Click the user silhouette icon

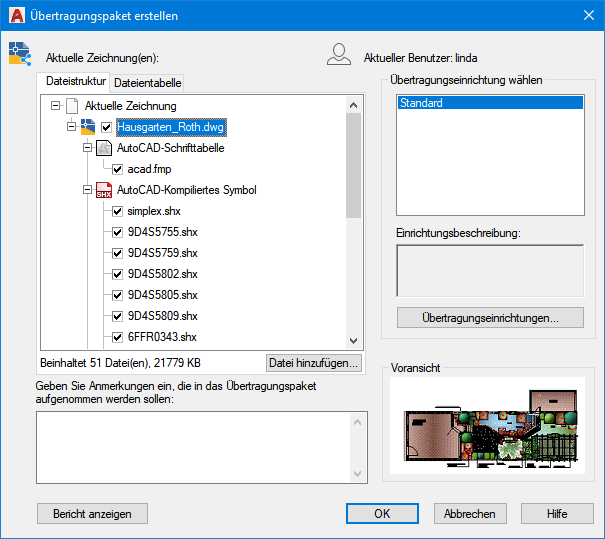click(339, 55)
